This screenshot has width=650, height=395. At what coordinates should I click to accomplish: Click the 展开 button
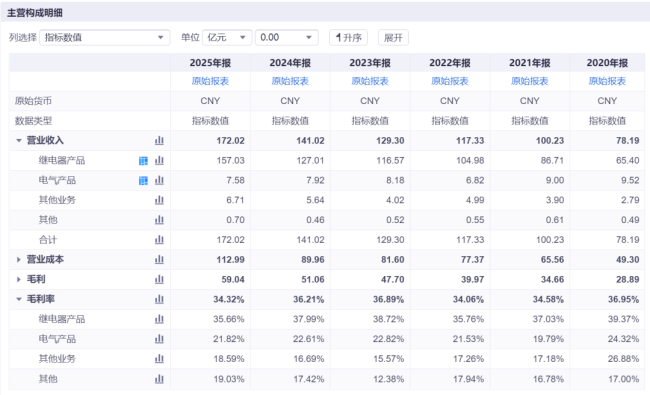click(x=393, y=38)
